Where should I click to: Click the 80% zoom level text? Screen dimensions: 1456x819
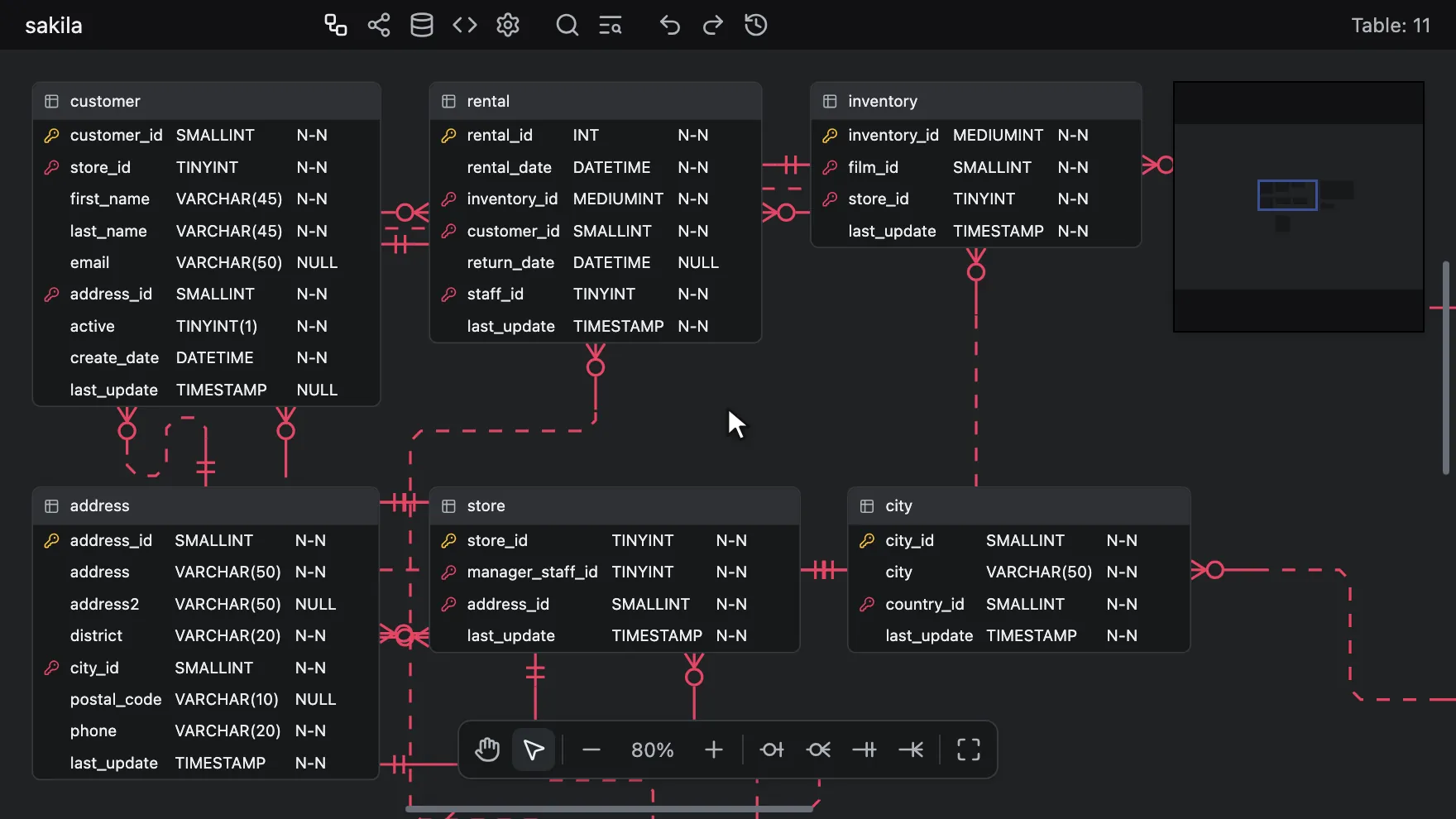pos(652,750)
